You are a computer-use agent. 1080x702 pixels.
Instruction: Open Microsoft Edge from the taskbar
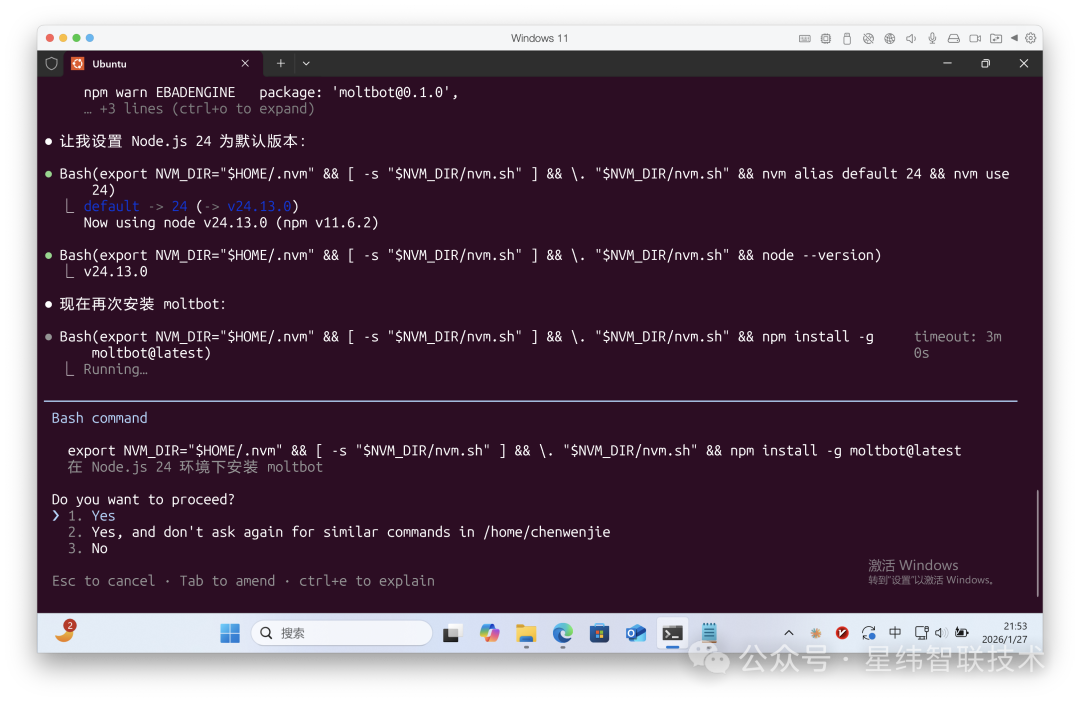point(563,633)
